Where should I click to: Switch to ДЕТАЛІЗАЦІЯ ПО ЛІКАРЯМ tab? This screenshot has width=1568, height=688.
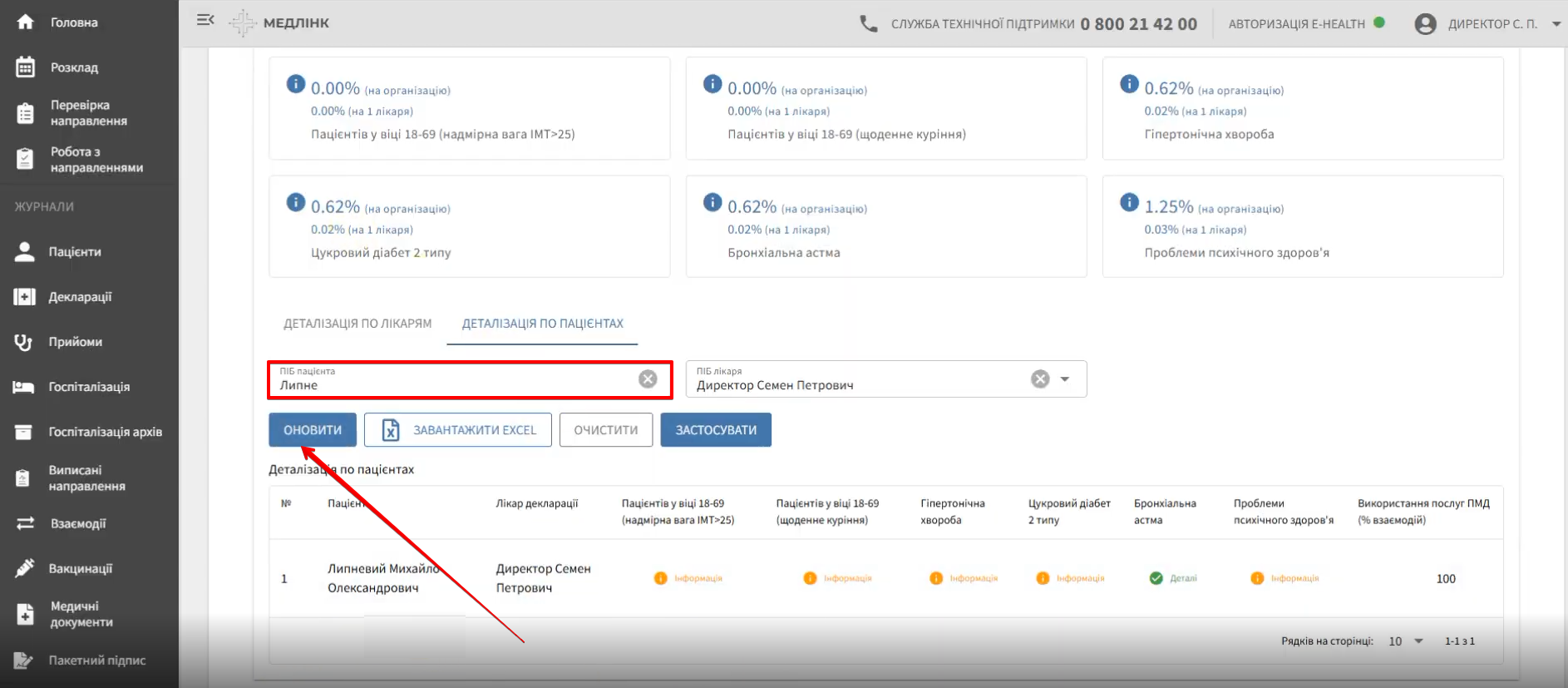coord(357,324)
